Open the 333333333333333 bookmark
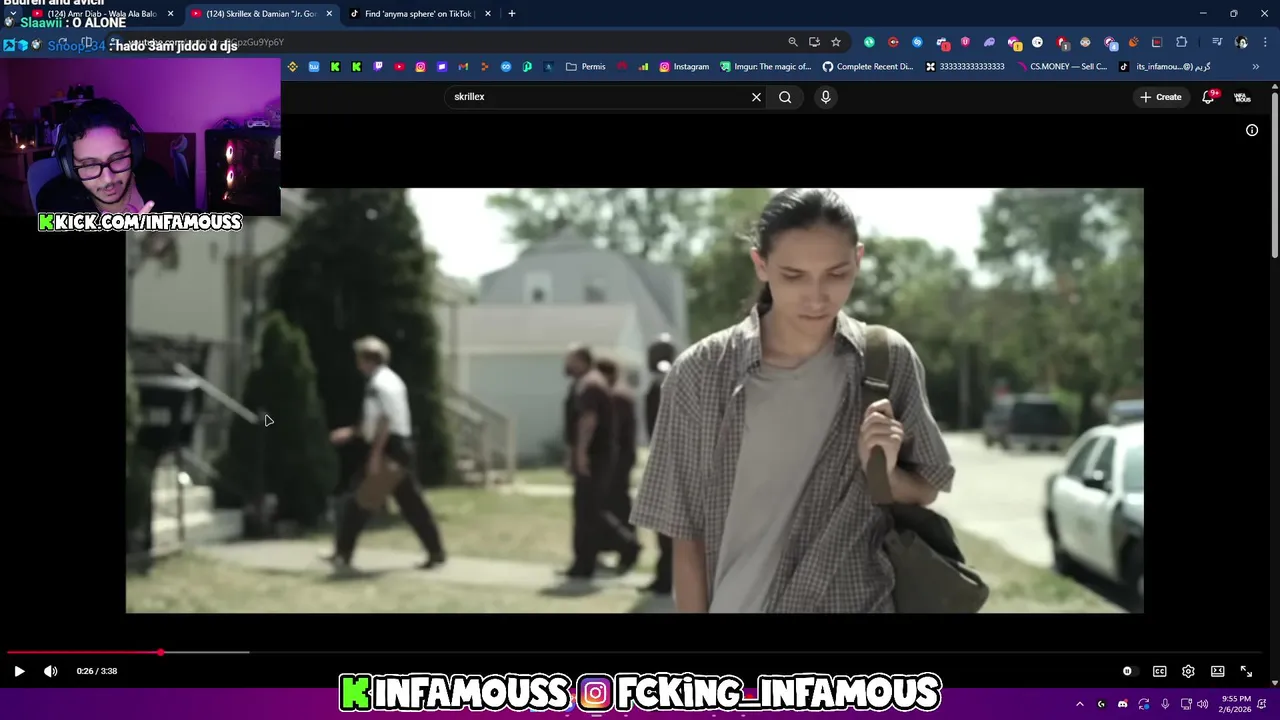The height and width of the screenshot is (720, 1280). [x=965, y=67]
